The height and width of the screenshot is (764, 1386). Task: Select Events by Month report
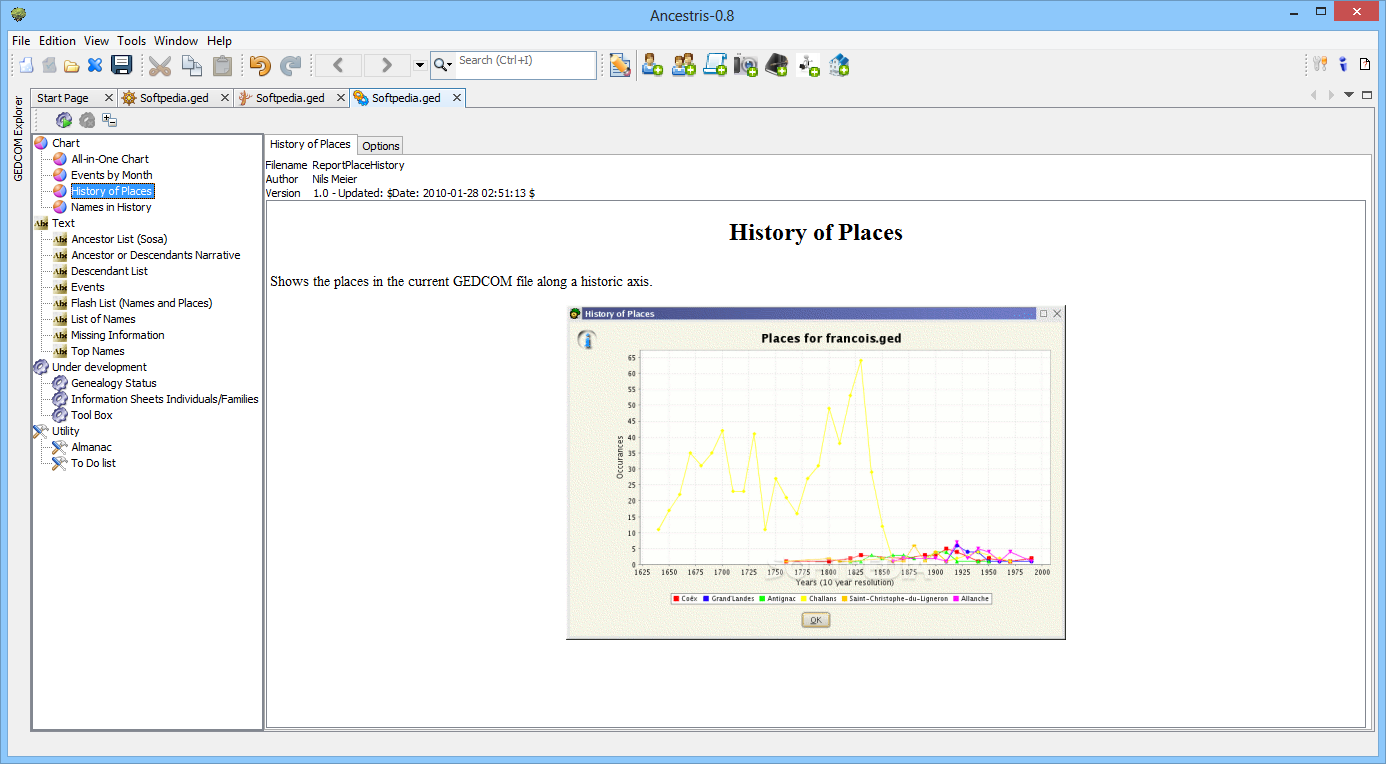112,175
